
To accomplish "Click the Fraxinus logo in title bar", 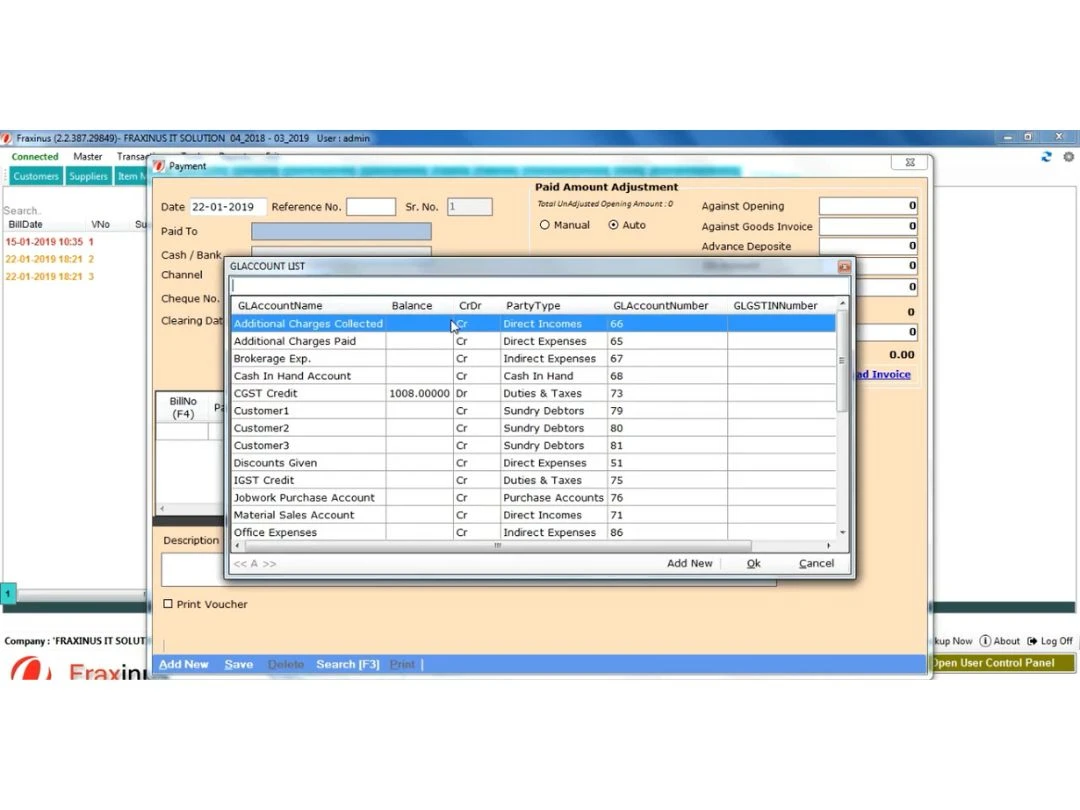I will tap(7, 138).
